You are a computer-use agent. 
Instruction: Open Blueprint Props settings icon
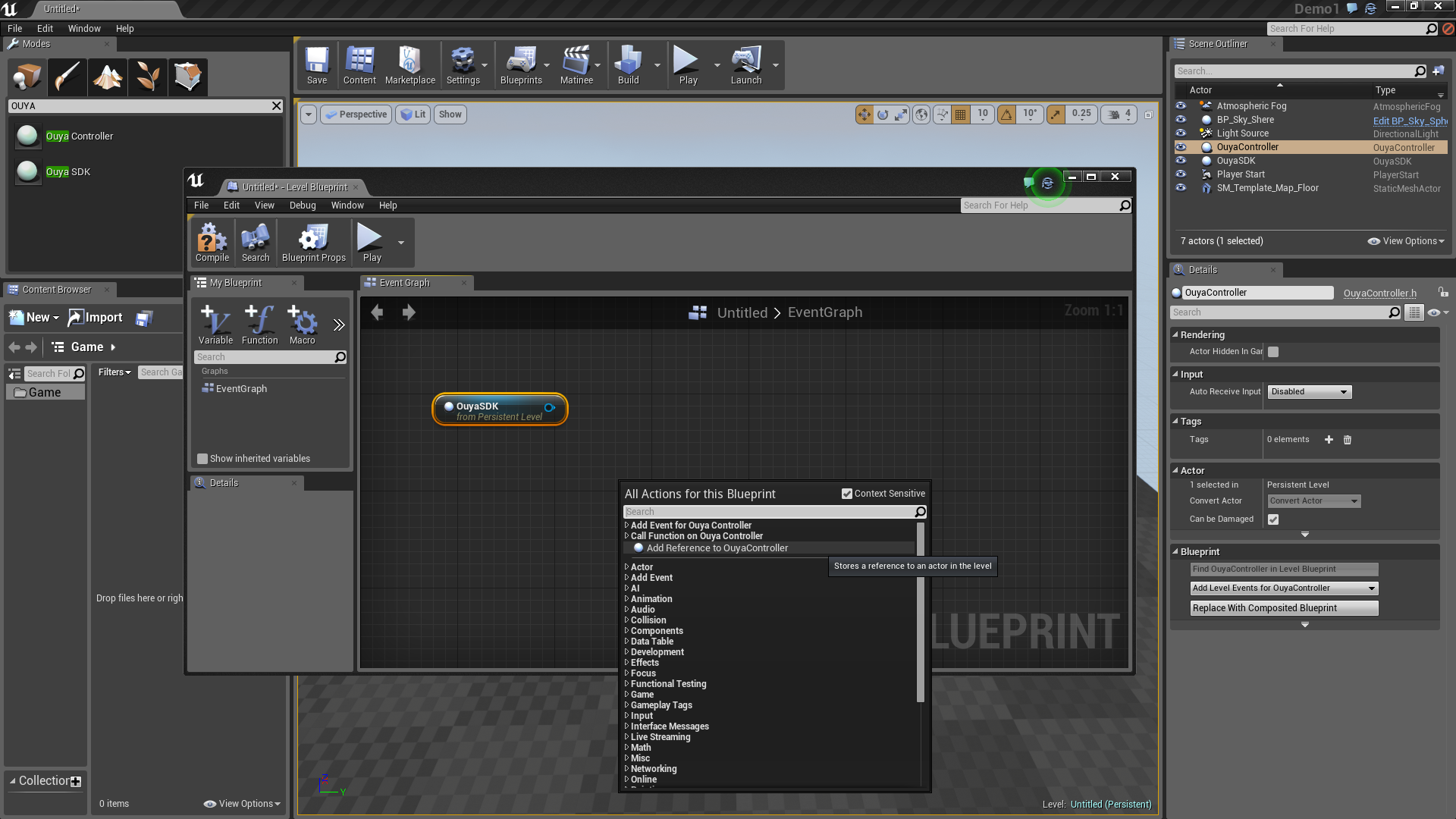[313, 238]
